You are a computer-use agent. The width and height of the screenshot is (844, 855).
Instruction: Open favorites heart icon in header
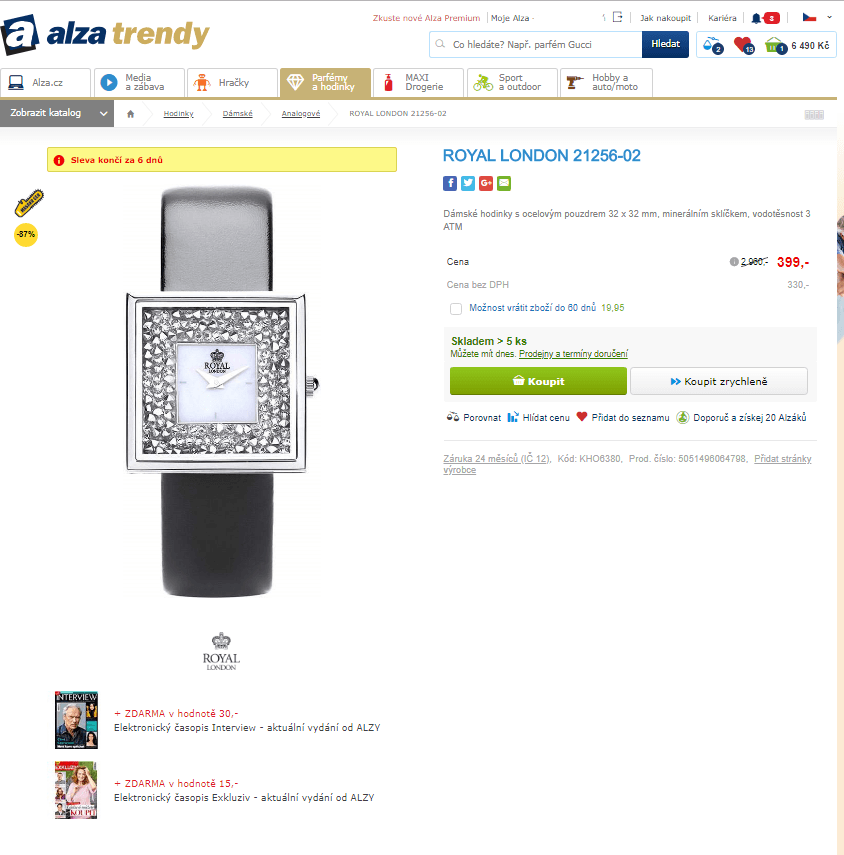pos(743,45)
